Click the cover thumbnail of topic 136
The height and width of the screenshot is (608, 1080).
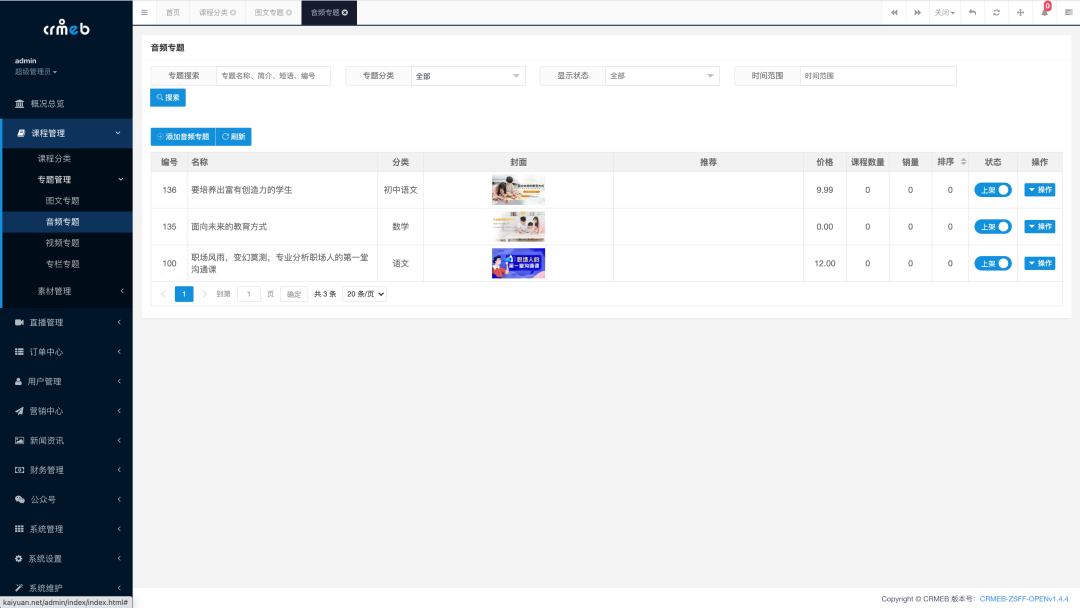click(x=518, y=189)
